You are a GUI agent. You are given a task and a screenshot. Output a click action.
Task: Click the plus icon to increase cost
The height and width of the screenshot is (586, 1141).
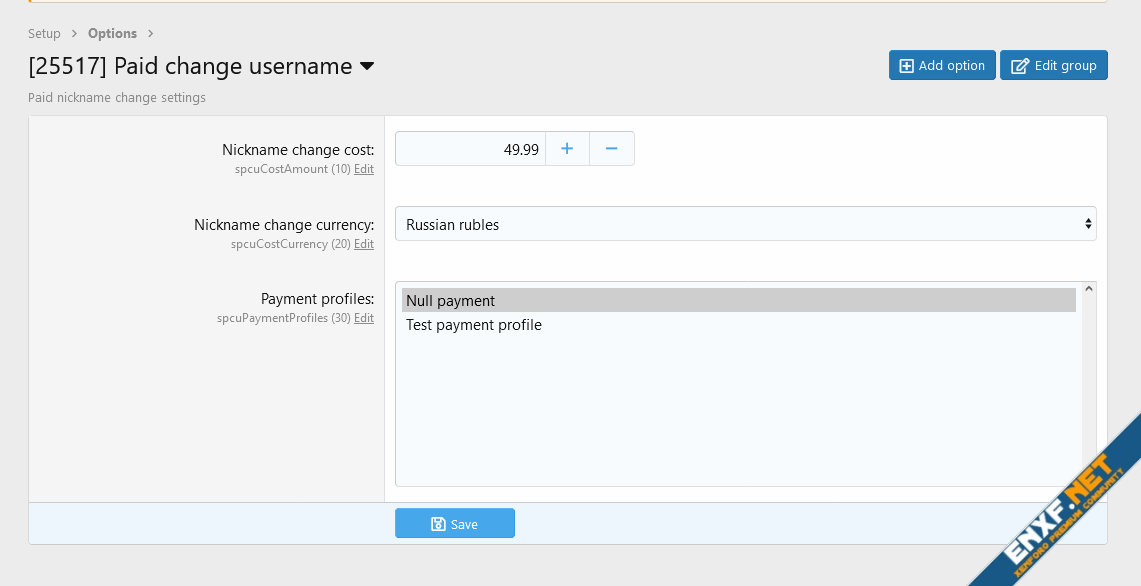[x=567, y=149]
